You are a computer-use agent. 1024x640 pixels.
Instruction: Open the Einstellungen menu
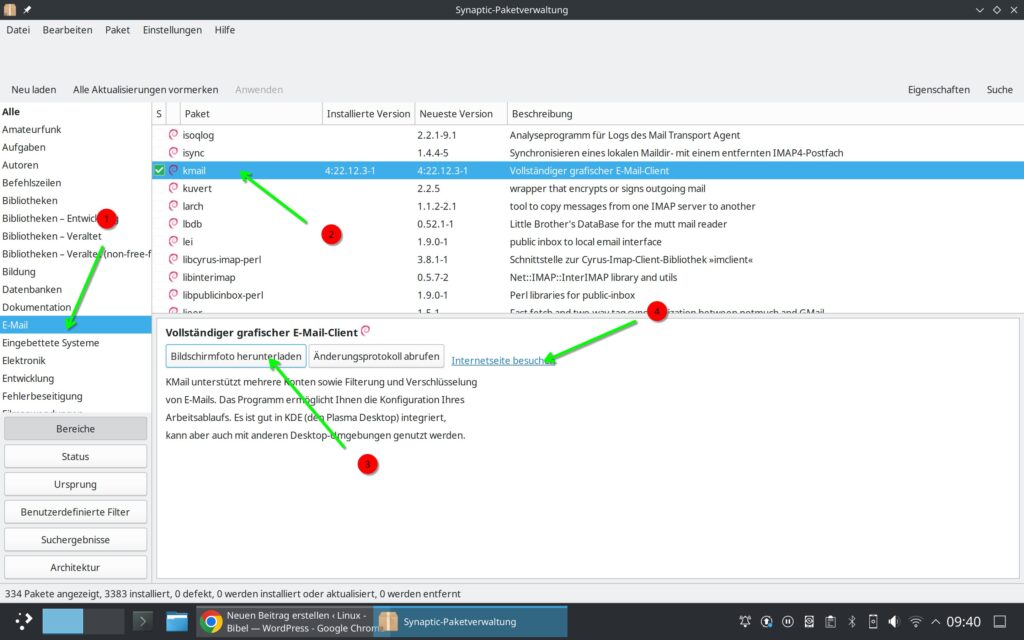coord(172,29)
